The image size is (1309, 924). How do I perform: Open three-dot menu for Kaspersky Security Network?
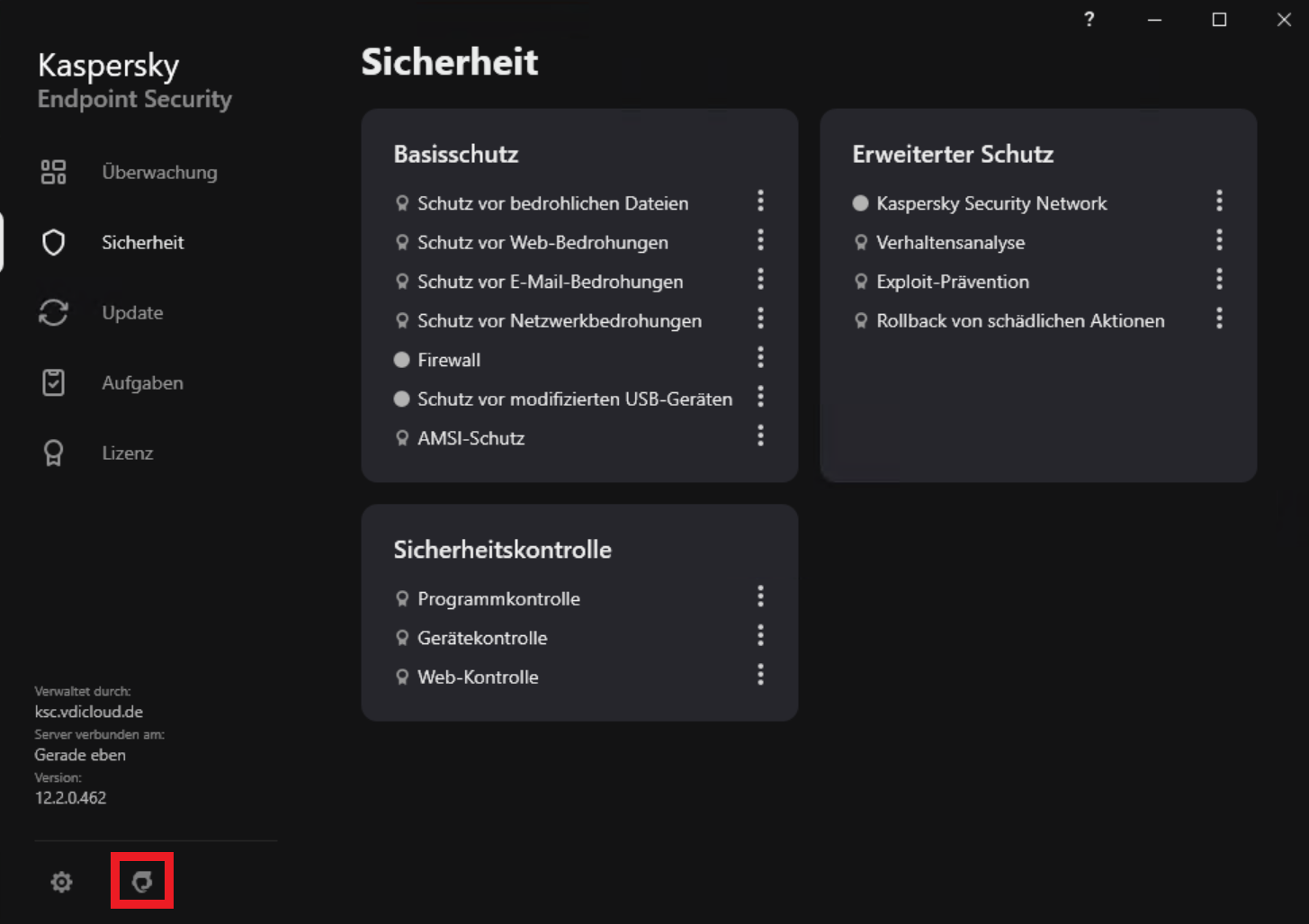pos(1220,201)
